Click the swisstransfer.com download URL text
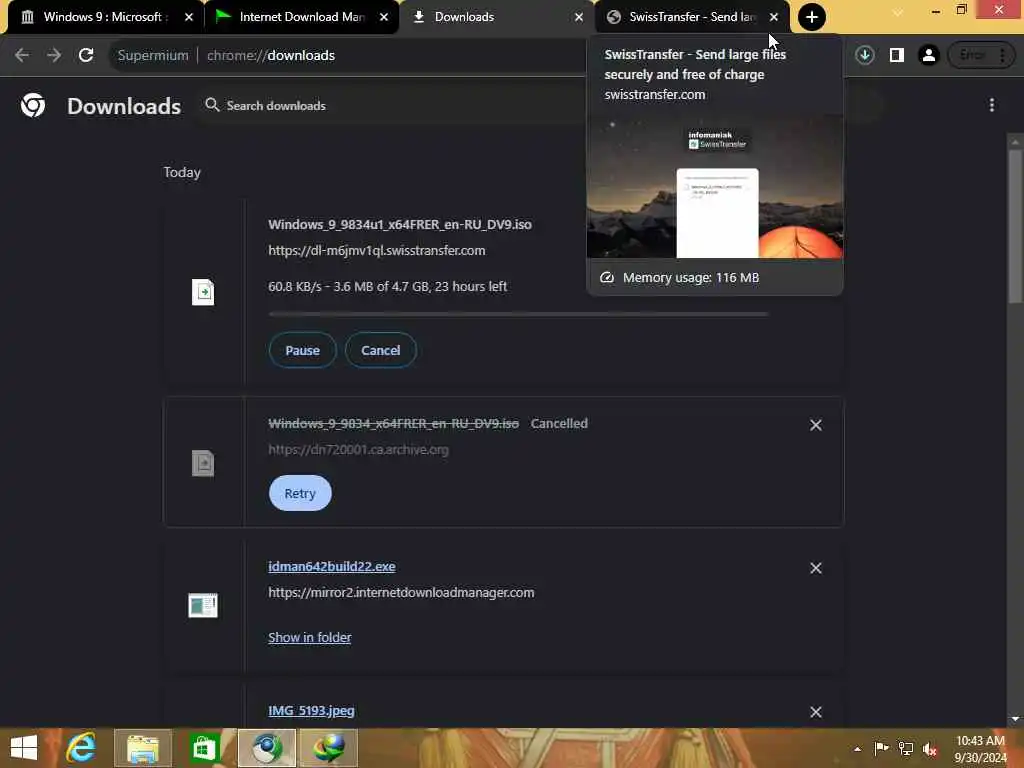 (x=377, y=251)
